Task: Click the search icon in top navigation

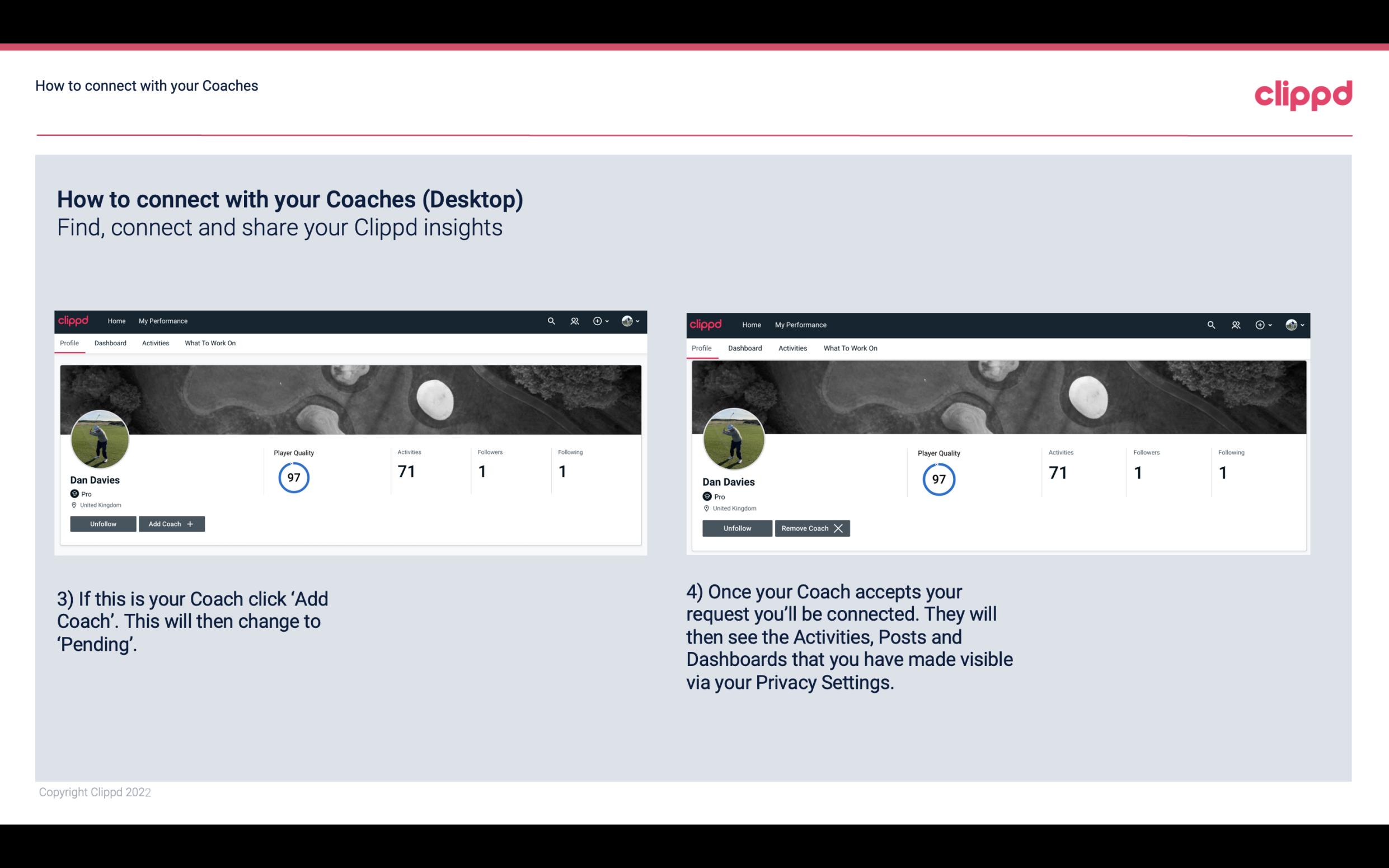Action: coord(551,321)
